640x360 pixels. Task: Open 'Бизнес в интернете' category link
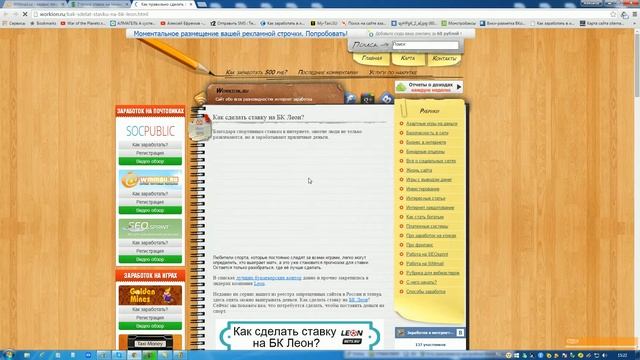click(426, 142)
